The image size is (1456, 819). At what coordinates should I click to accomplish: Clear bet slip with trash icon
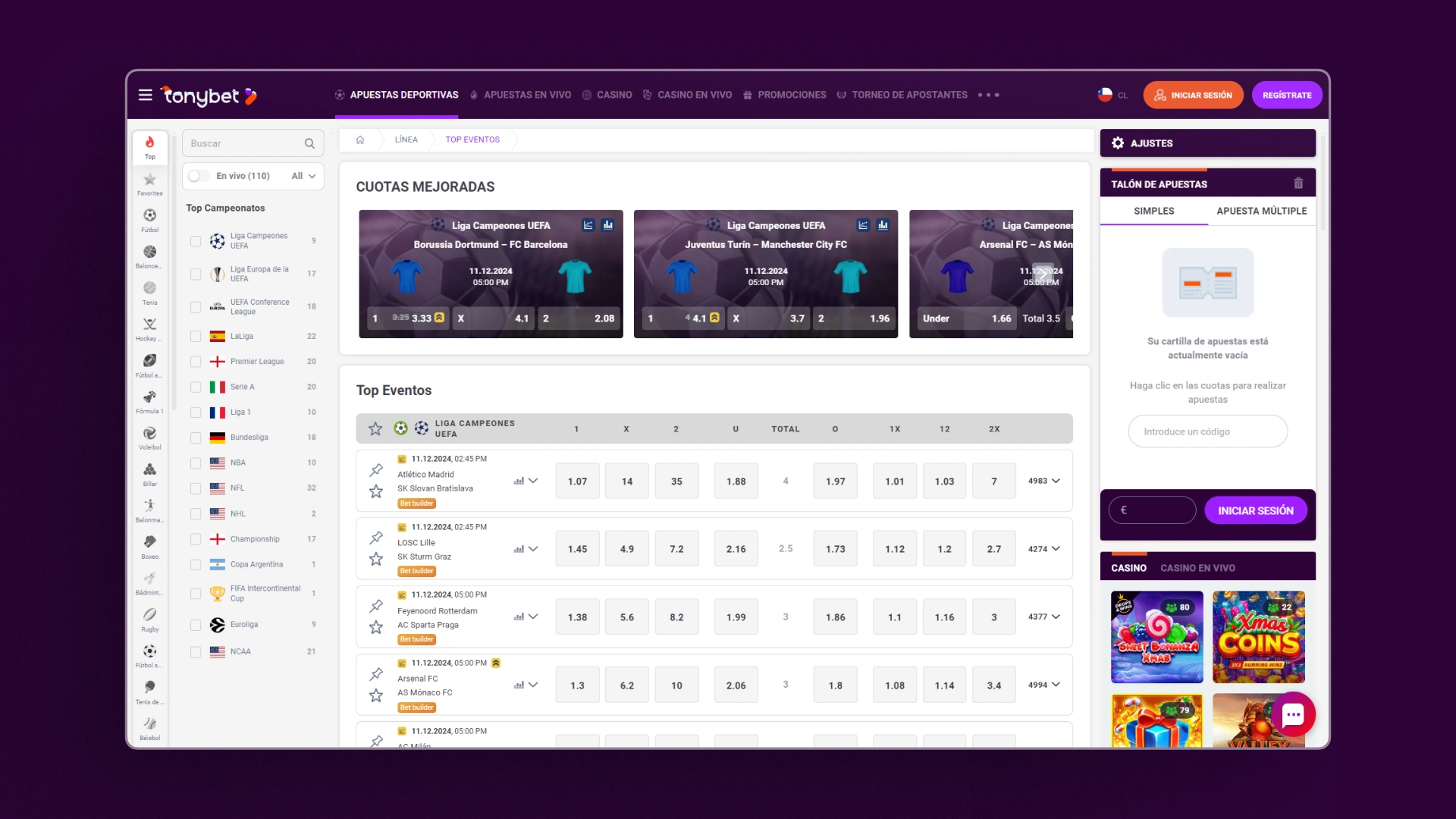click(1298, 184)
